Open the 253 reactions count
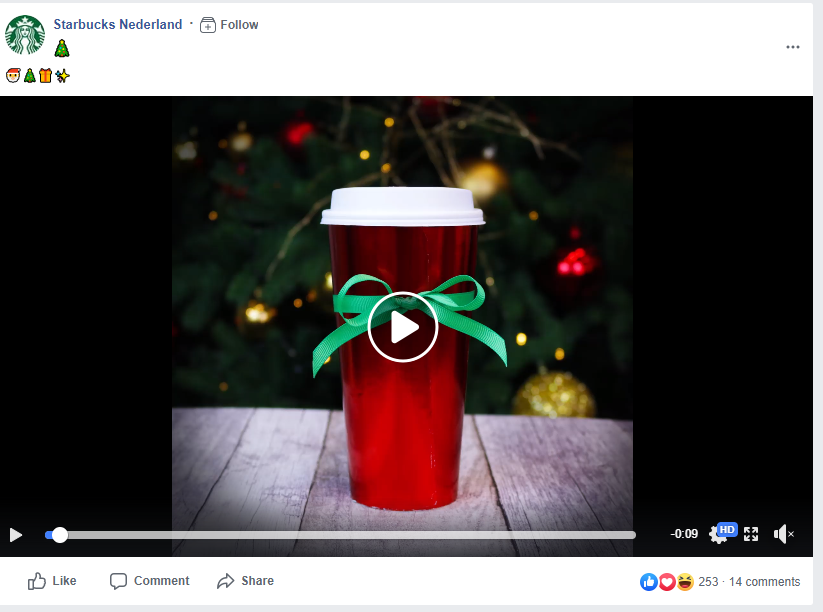Screen dimensions: 823x612 (x=708, y=582)
